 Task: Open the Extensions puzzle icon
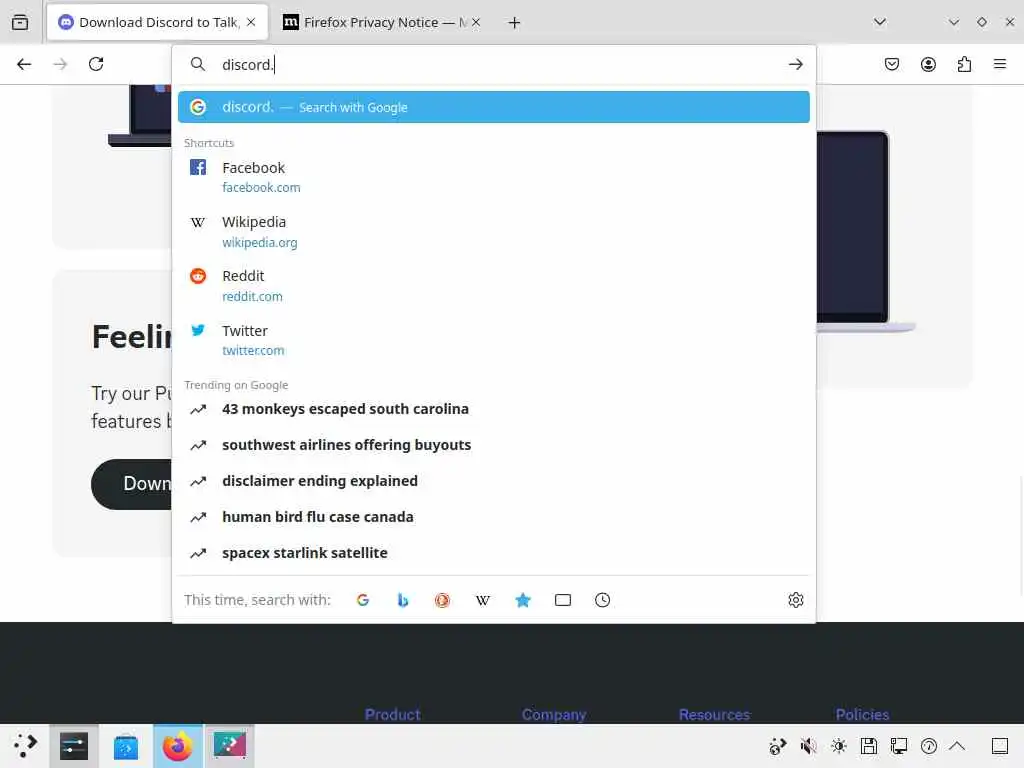[964, 64]
